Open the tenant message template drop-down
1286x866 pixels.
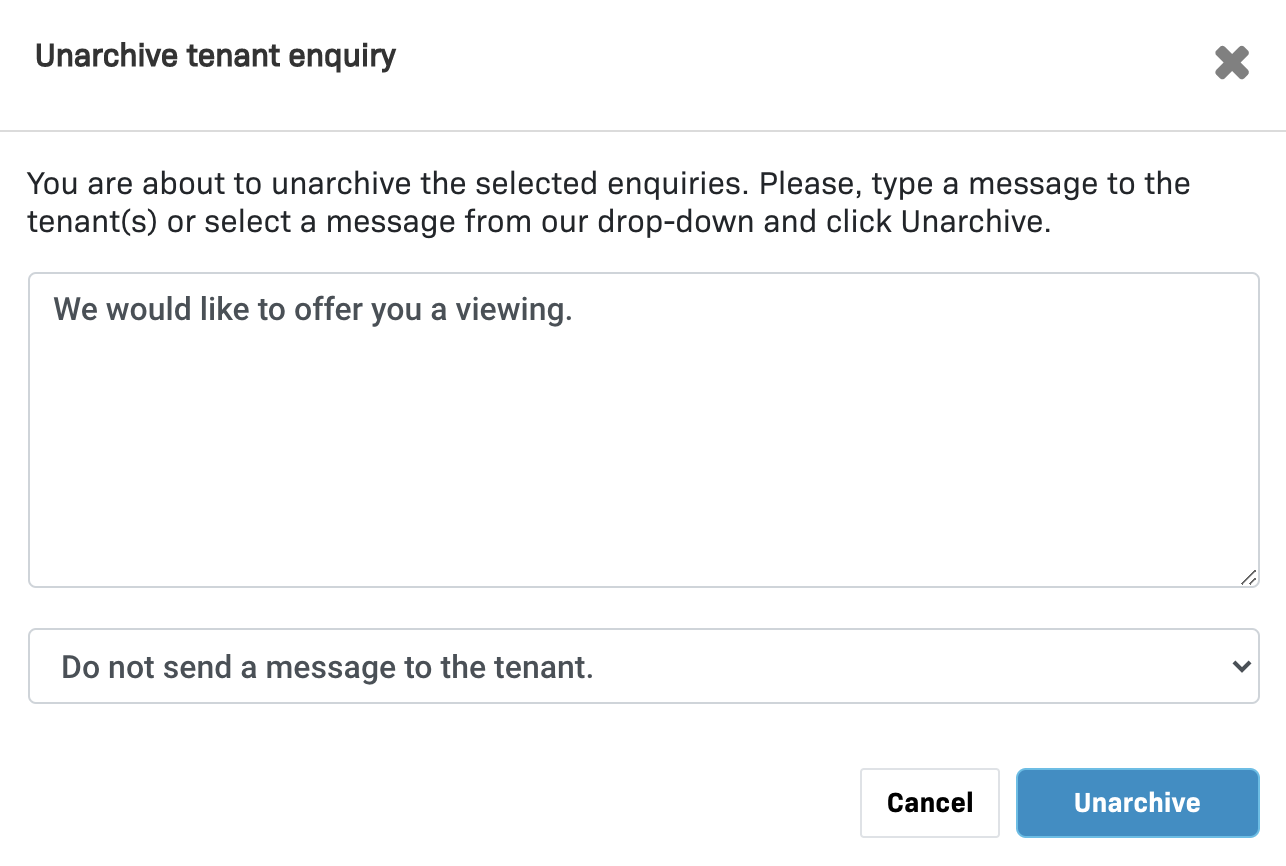(643, 666)
